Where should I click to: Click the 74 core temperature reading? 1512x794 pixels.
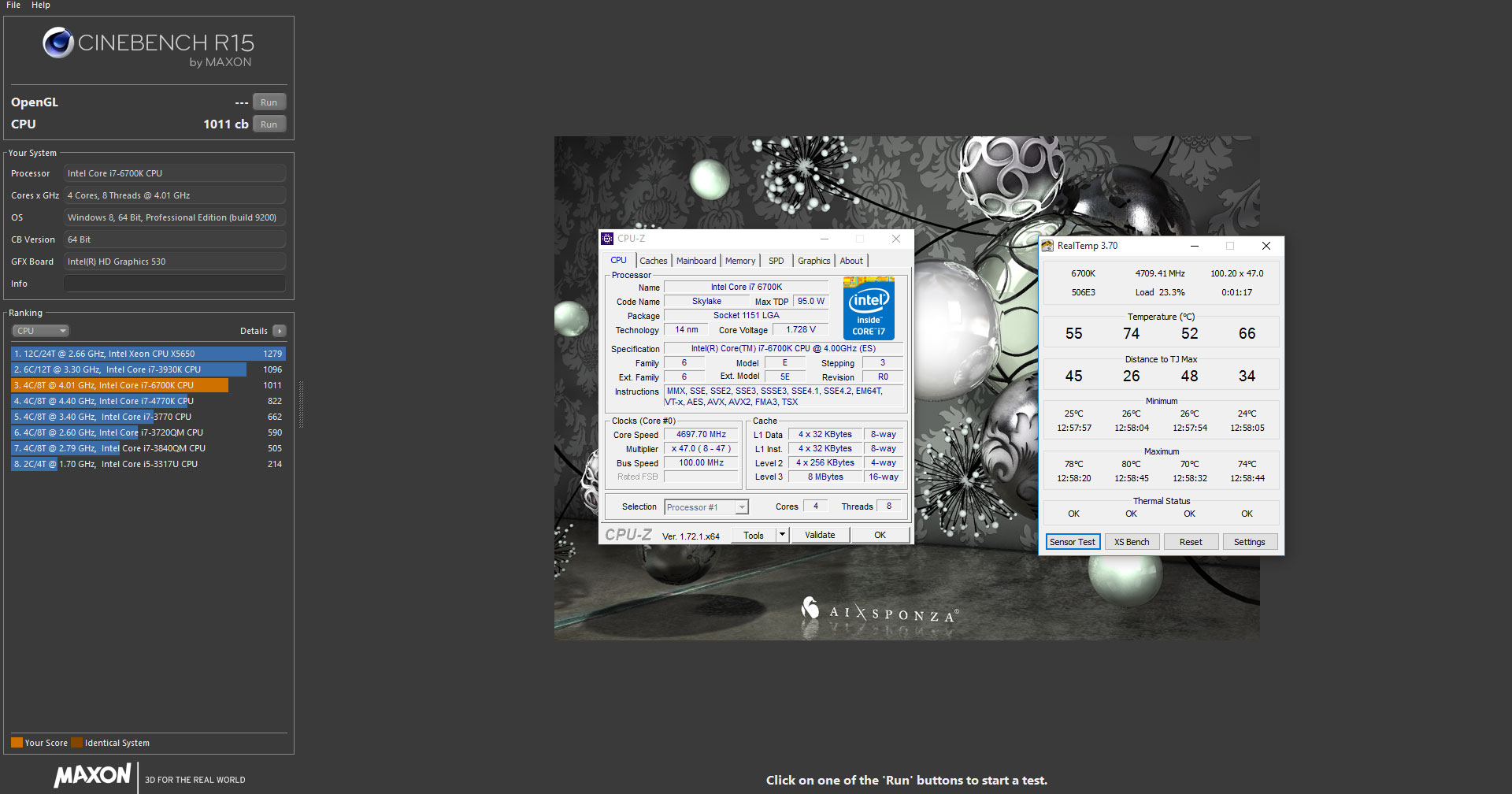(1132, 334)
